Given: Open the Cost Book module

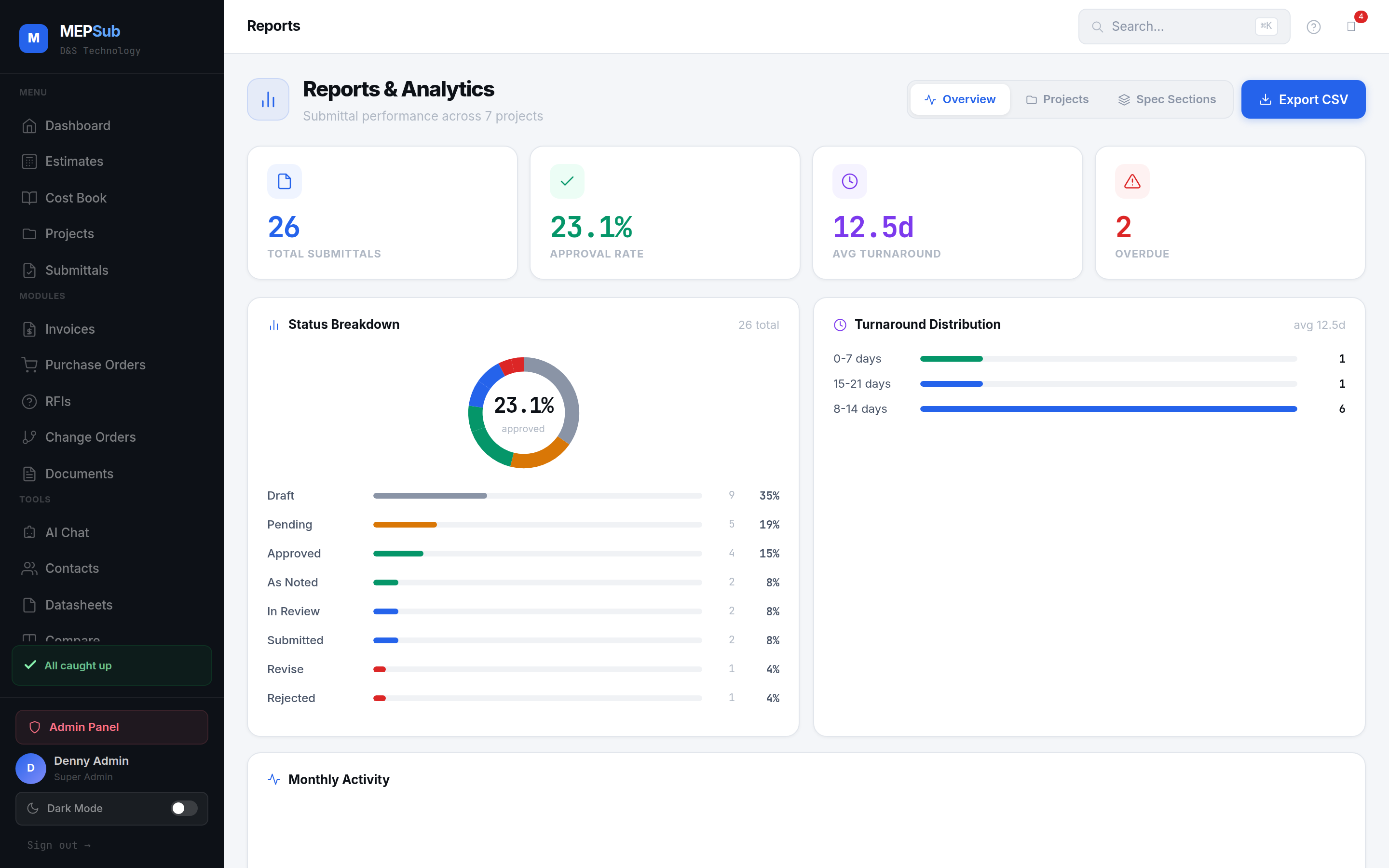Looking at the screenshot, I should click(x=76, y=198).
